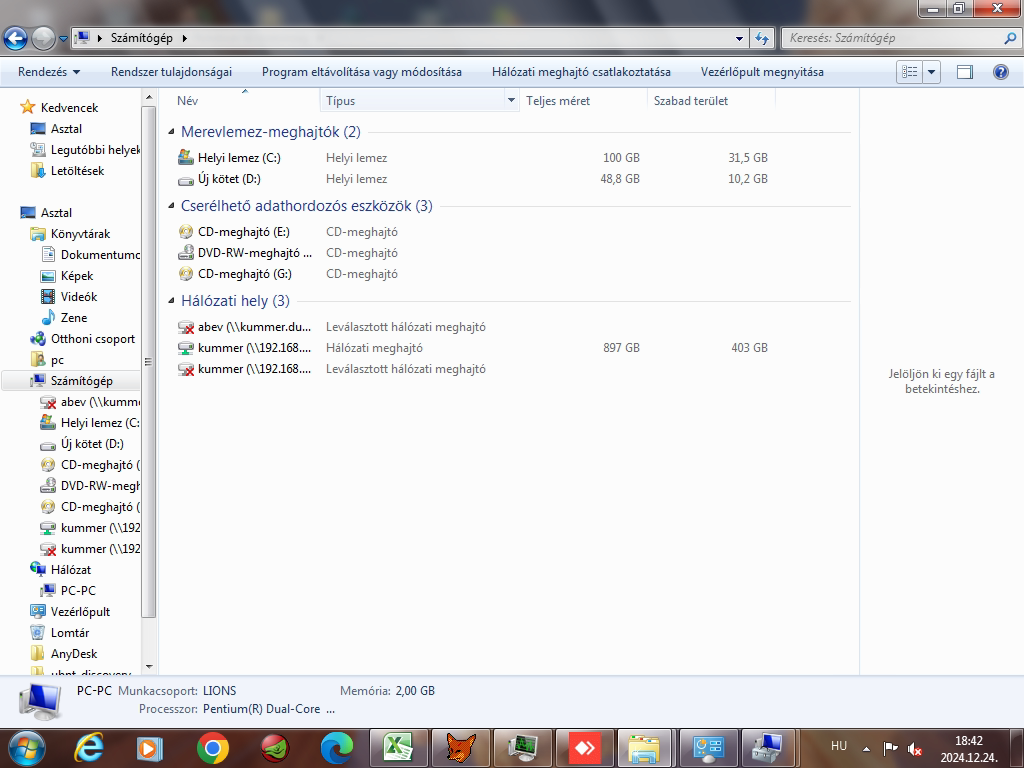Launch Excel from the taskbar
Screen dimensions: 1024x768
[399, 747]
